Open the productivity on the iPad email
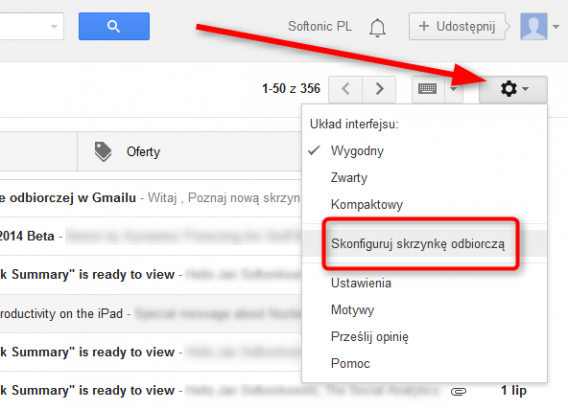The height and width of the screenshot is (410, 568). pos(151,314)
